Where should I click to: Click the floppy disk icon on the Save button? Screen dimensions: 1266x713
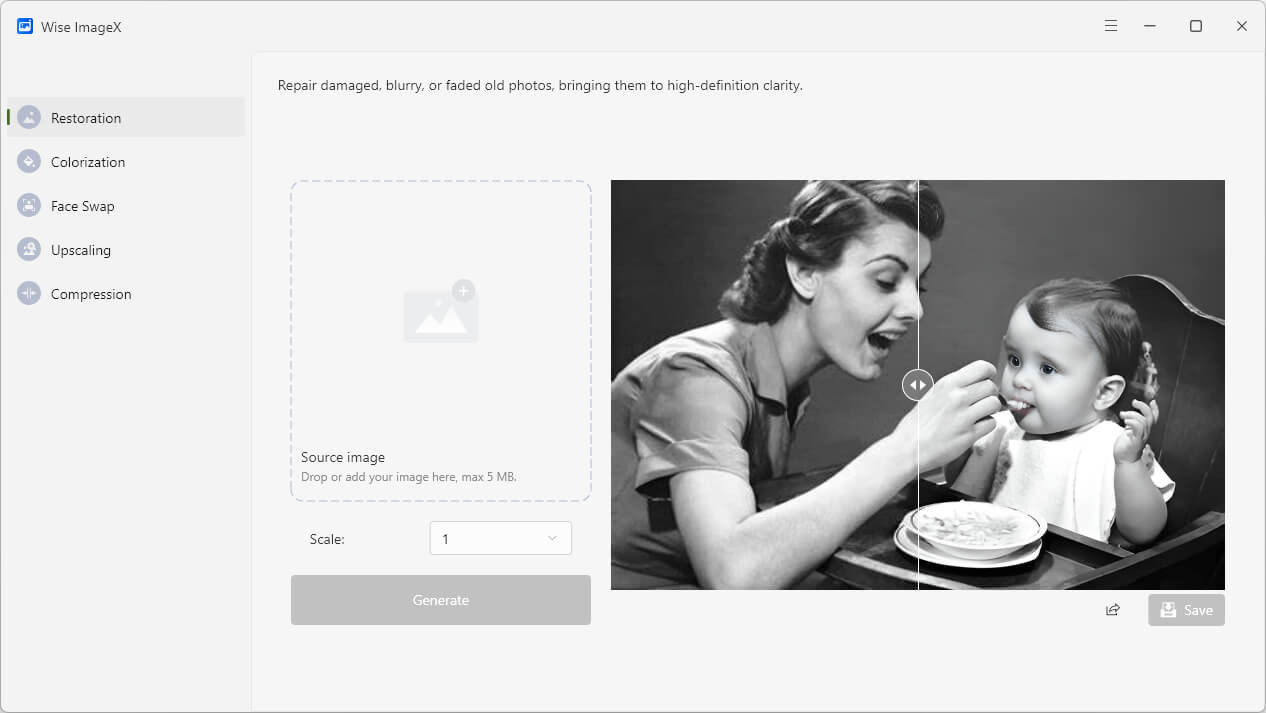point(1168,610)
